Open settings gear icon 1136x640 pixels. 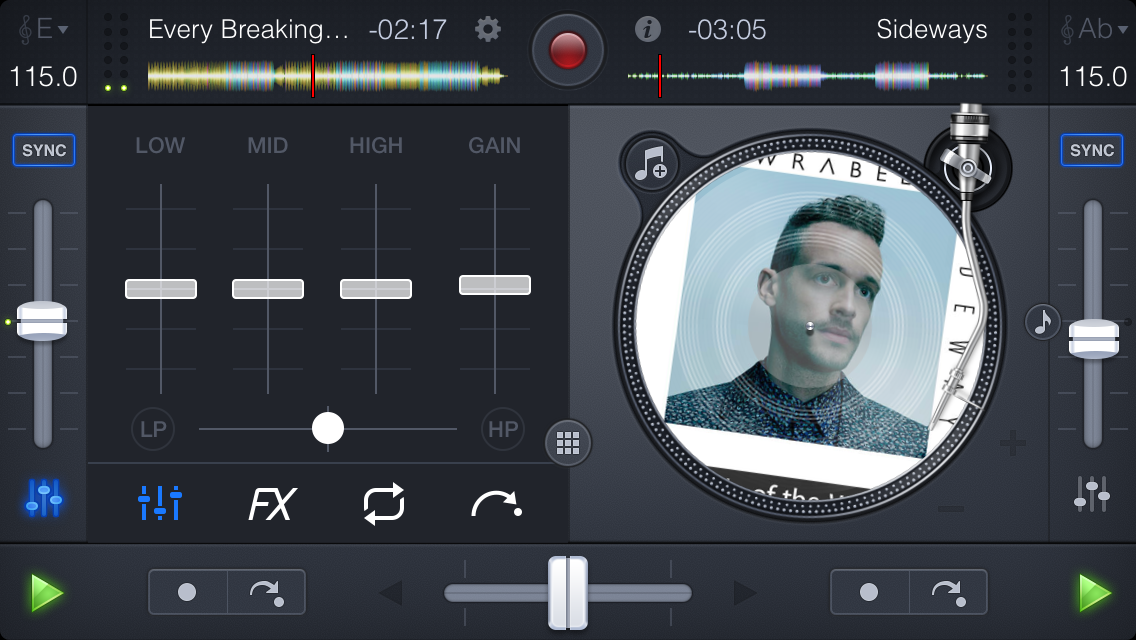[x=488, y=29]
